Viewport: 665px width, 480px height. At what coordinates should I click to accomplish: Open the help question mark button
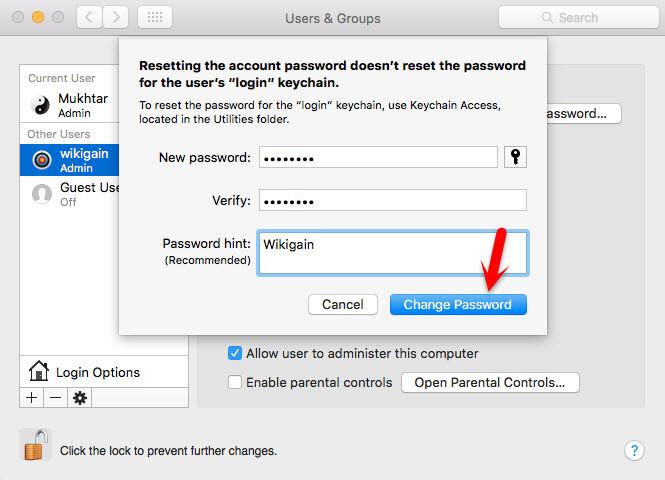pos(634,450)
